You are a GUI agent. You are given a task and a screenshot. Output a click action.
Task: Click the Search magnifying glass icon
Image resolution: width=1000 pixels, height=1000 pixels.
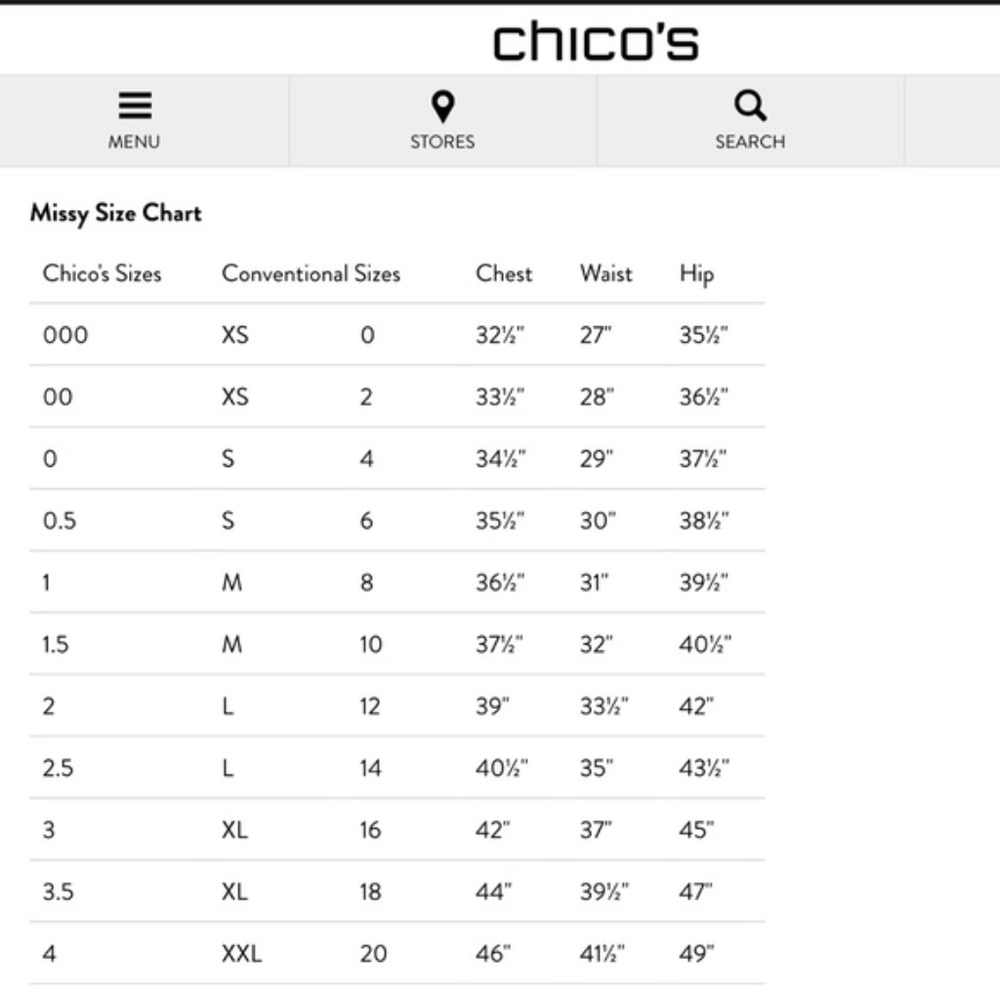click(750, 105)
